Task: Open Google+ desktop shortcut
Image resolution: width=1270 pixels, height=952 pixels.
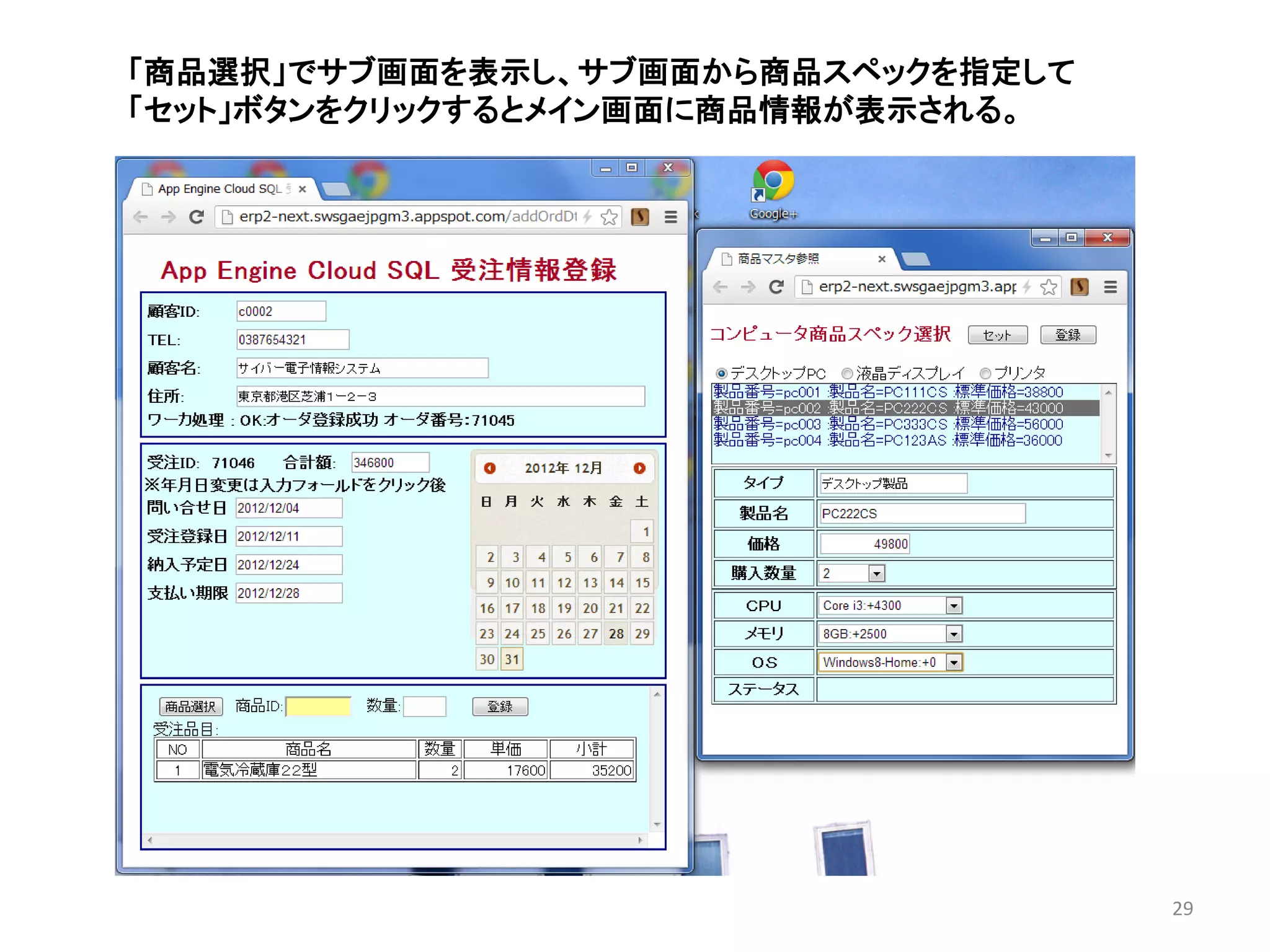Action: coord(773,190)
